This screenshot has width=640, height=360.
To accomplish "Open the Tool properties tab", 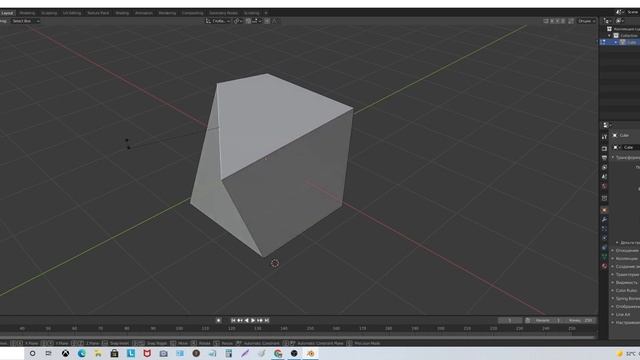I will coord(604,137).
